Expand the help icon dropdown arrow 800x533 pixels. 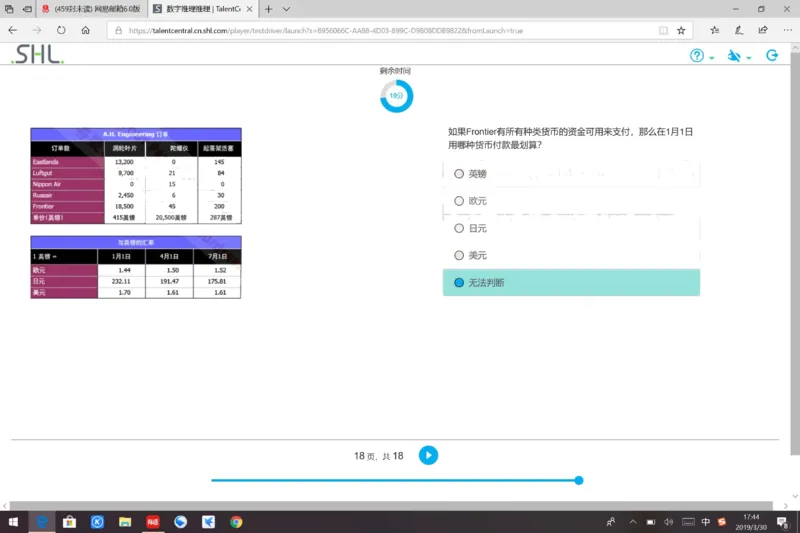click(x=711, y=58)
